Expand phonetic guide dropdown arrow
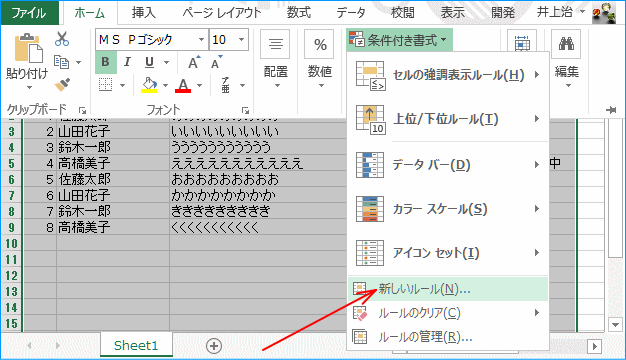The width and height of the screenshot is (626, 360). 242,85
